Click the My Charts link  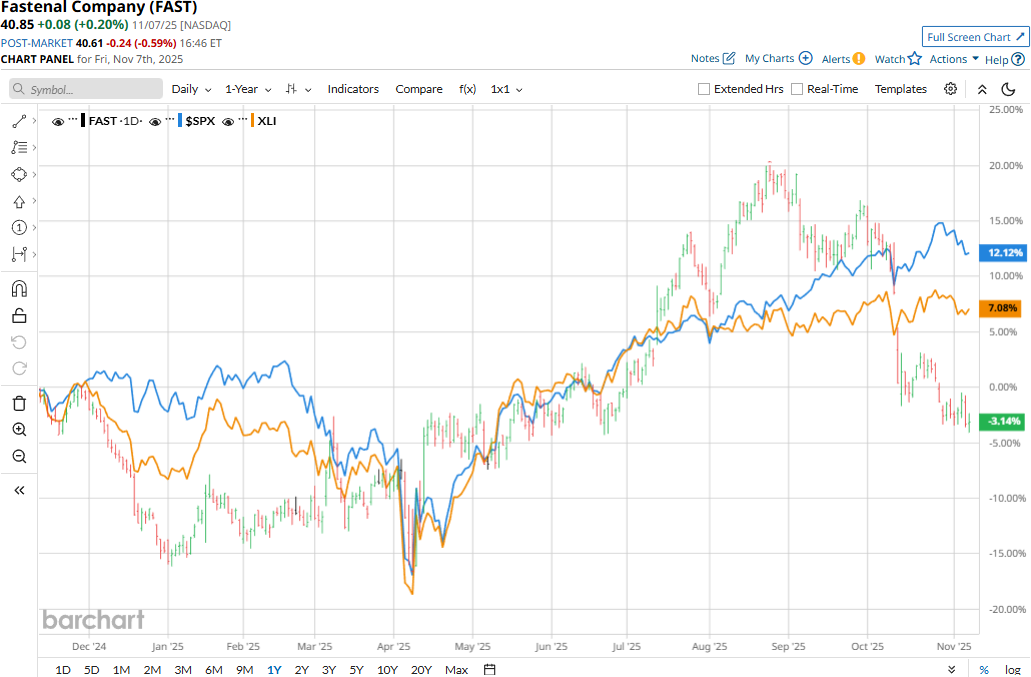769,58
